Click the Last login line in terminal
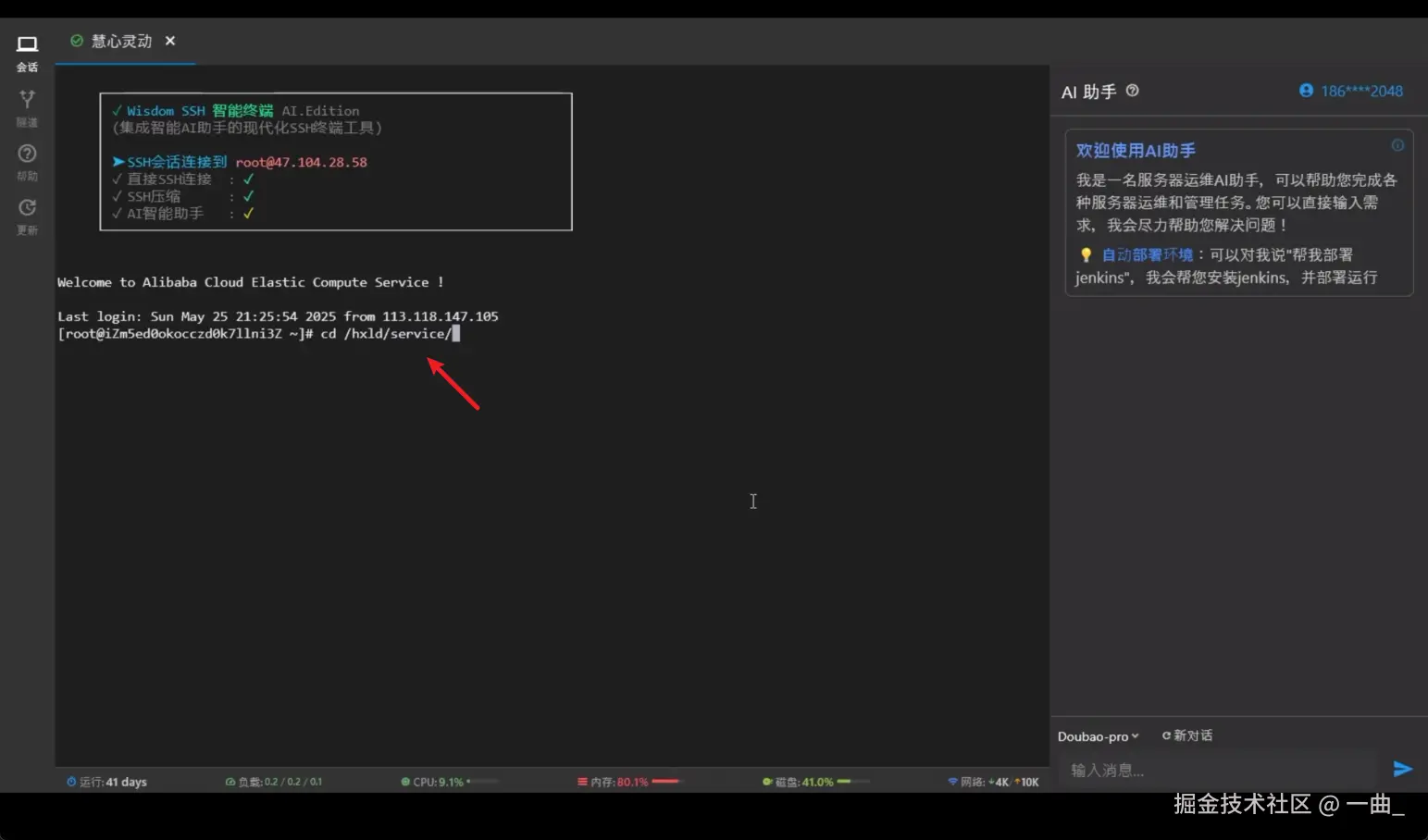Viewport: 1428px width, 840px height. point(278,316)
